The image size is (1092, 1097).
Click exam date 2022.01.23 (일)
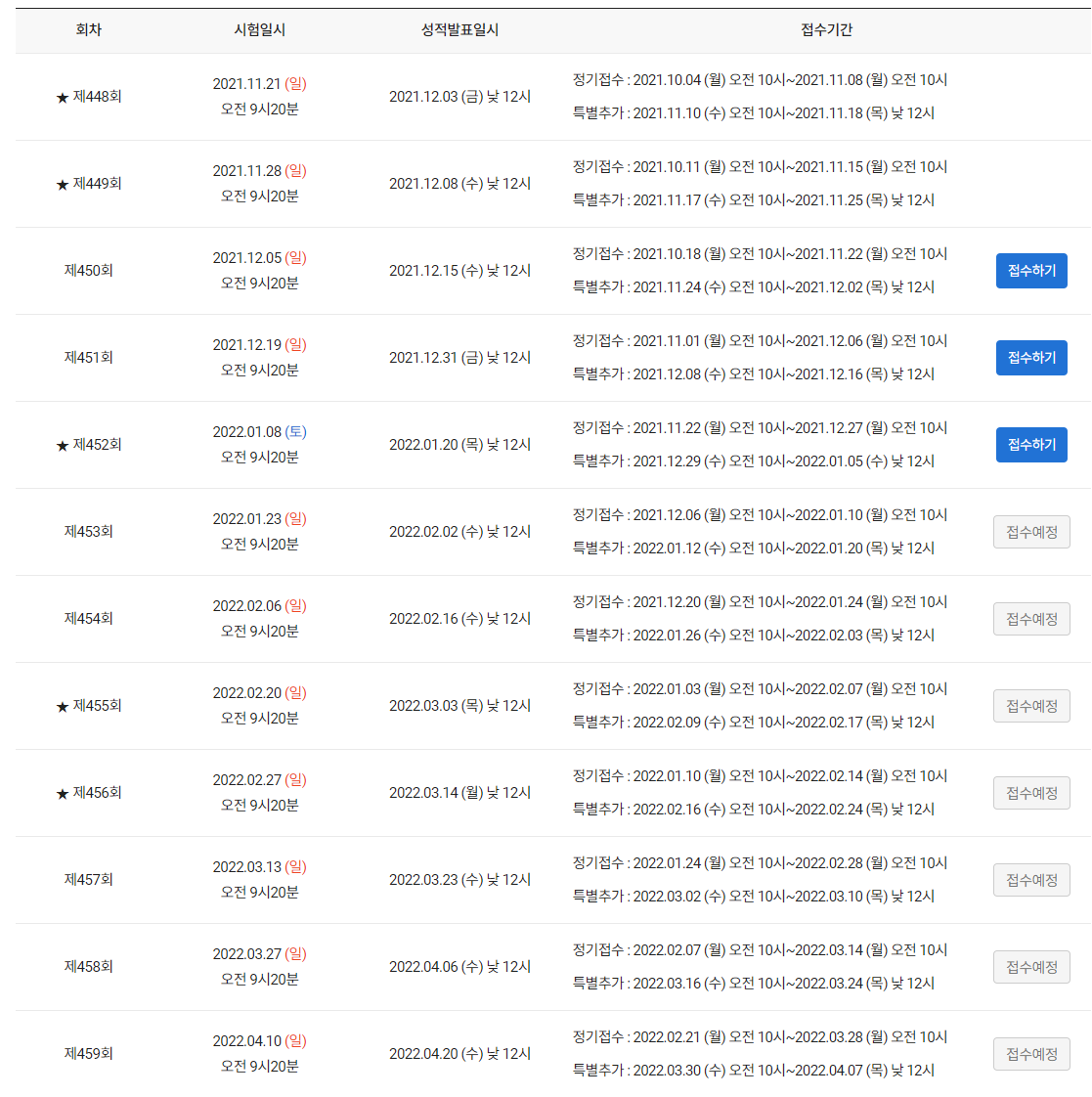259,519
